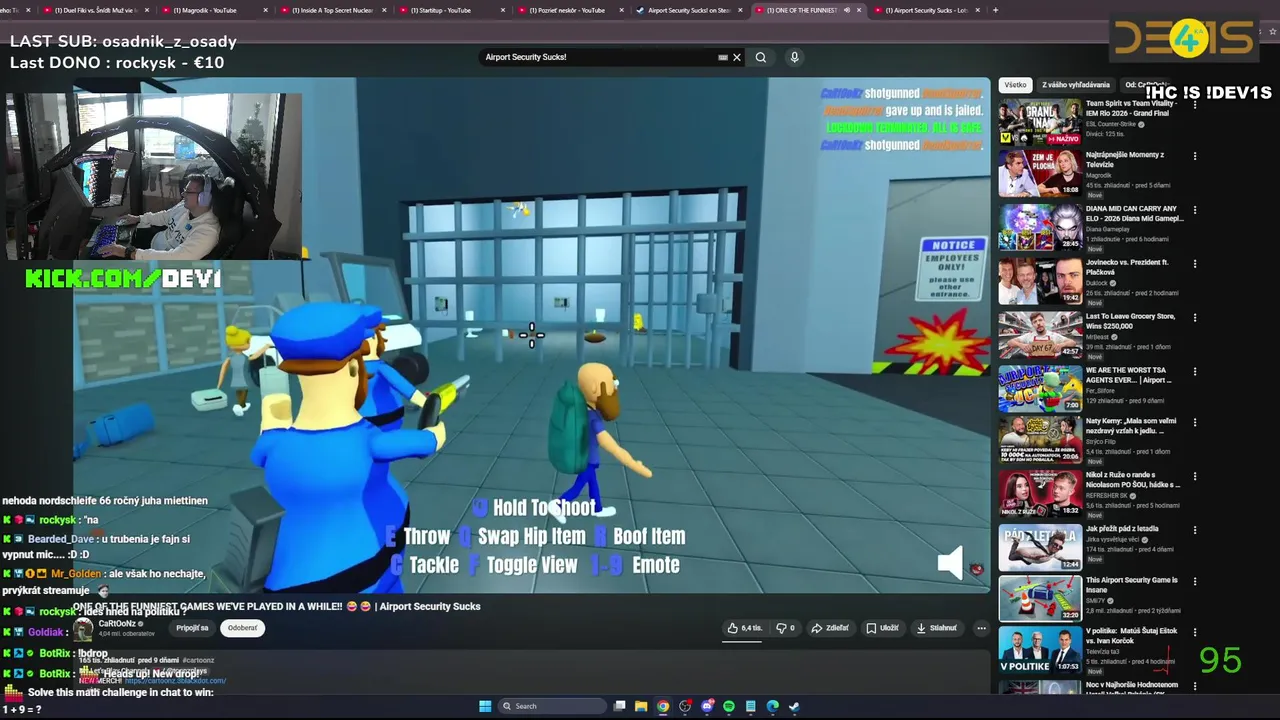
Task: Open Discord from taskbar
Action: [707, 706]
